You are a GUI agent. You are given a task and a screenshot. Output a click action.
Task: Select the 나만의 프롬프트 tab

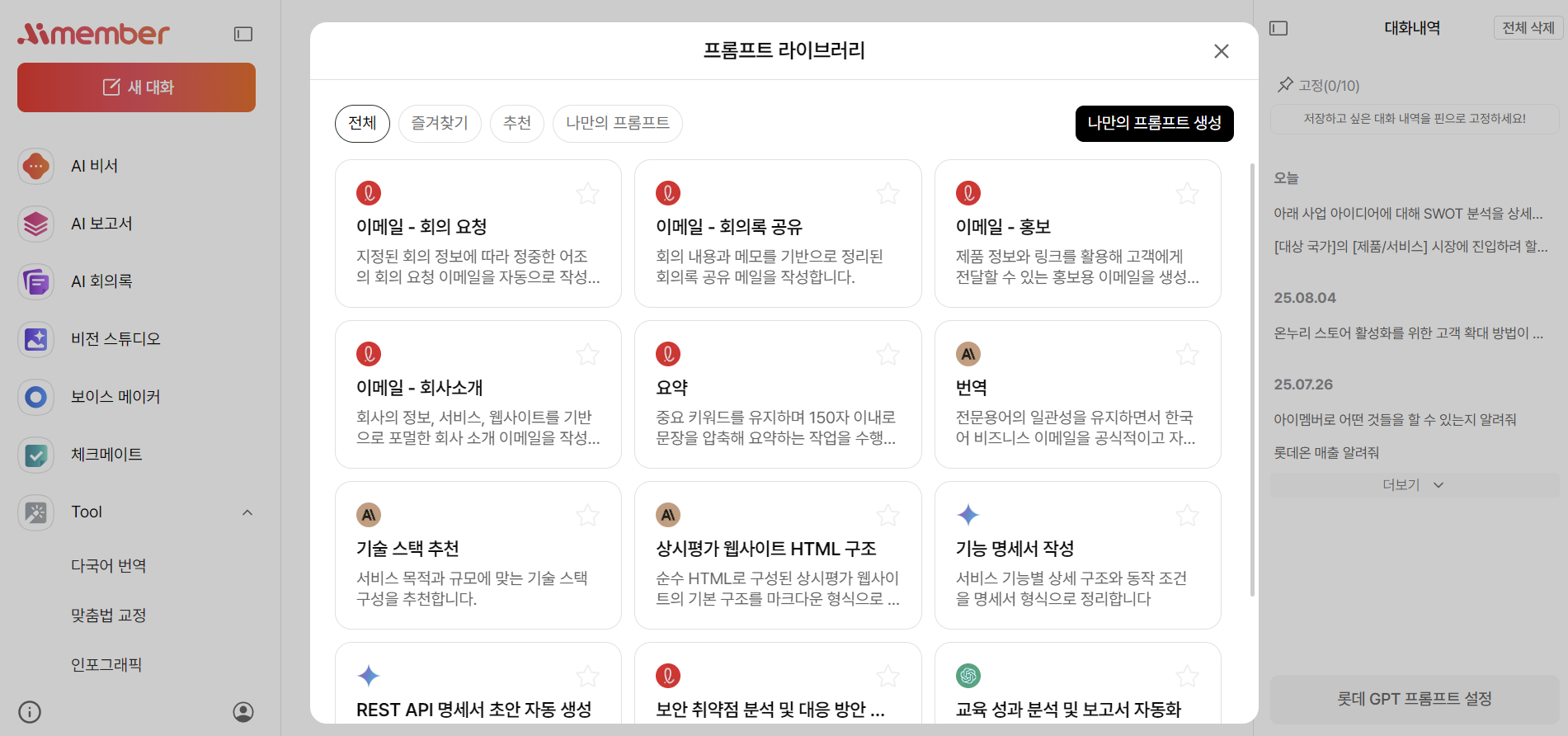[x=618, y=123]
